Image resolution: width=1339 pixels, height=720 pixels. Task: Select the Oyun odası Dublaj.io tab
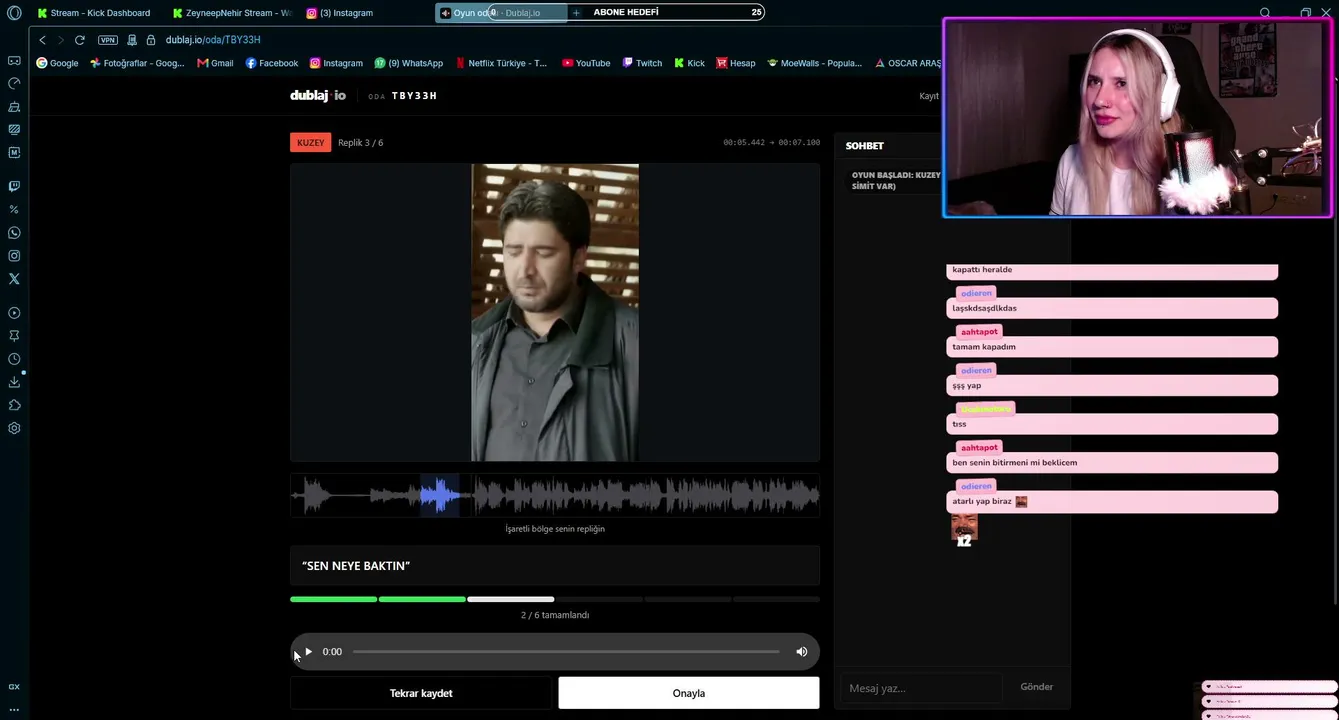click(x=502, y=13)
